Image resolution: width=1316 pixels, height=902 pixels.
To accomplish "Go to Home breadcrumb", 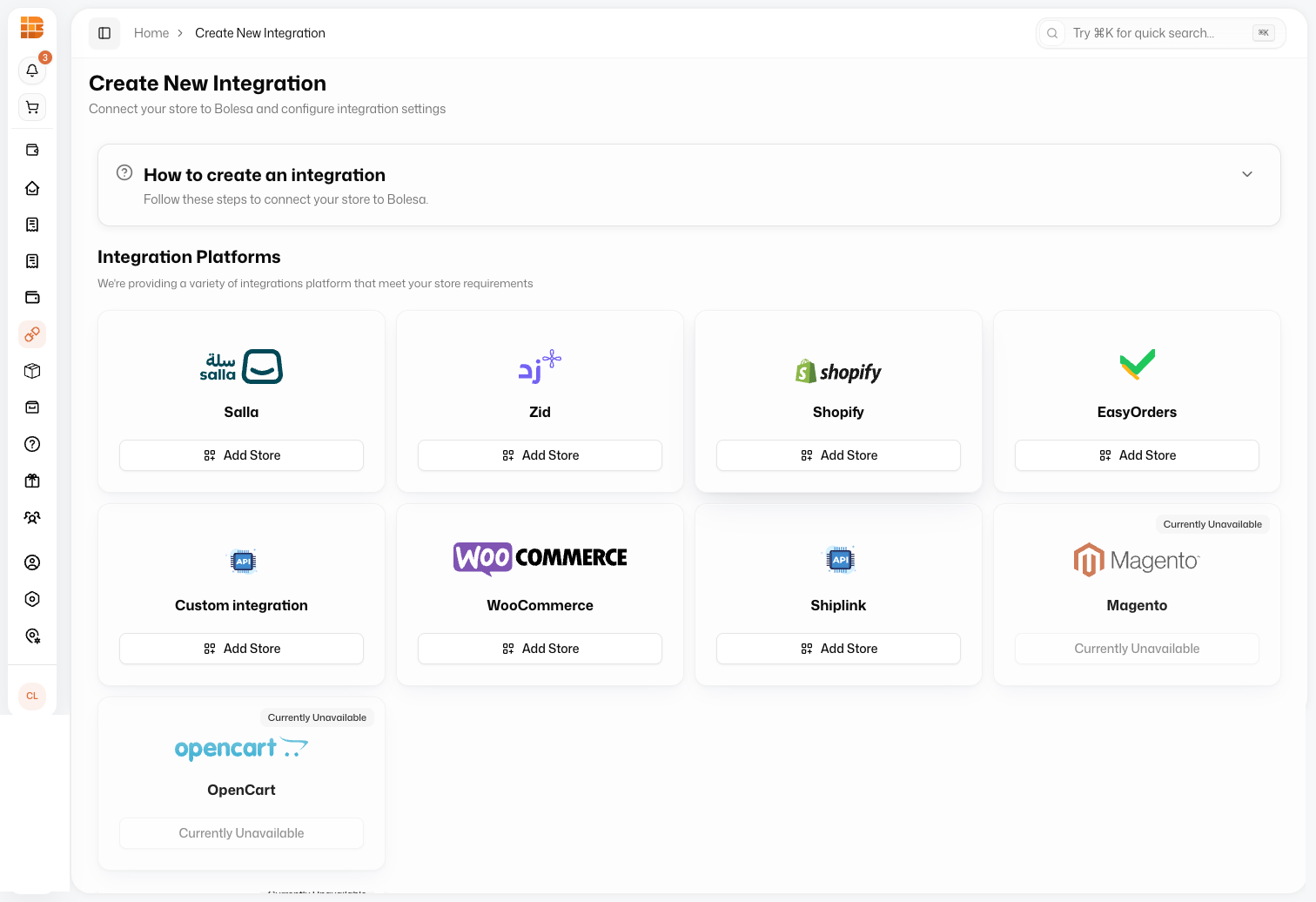I will pos(151,33).
